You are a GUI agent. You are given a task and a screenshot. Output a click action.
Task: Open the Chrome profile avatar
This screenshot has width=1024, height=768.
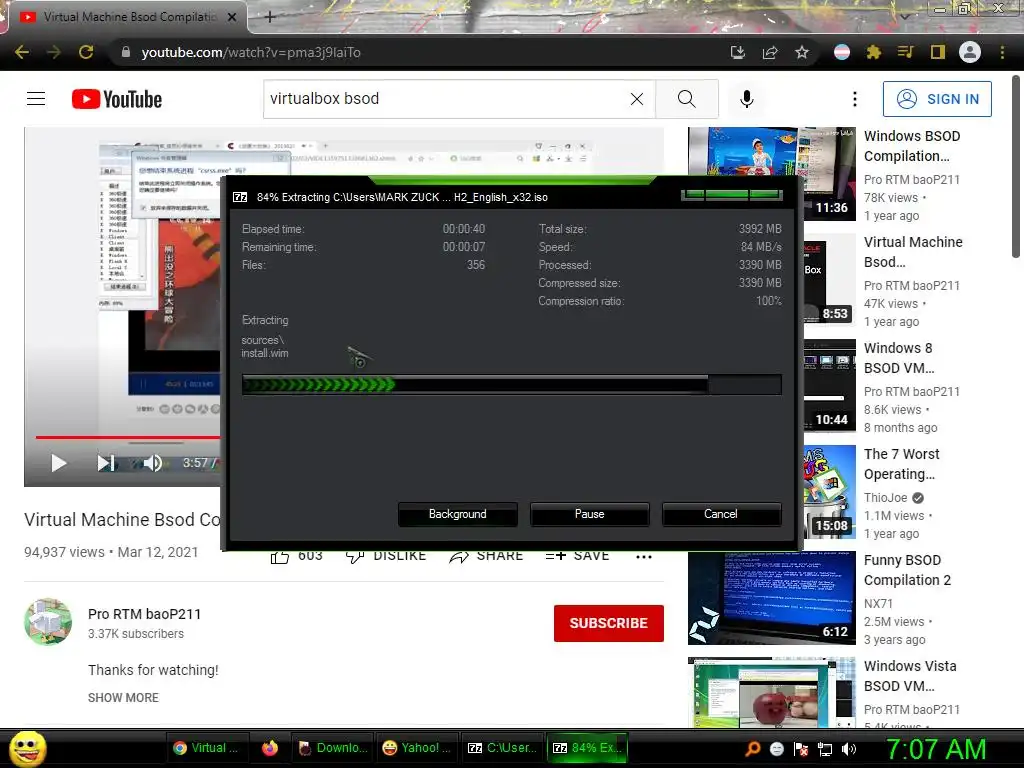coord(970,52)
